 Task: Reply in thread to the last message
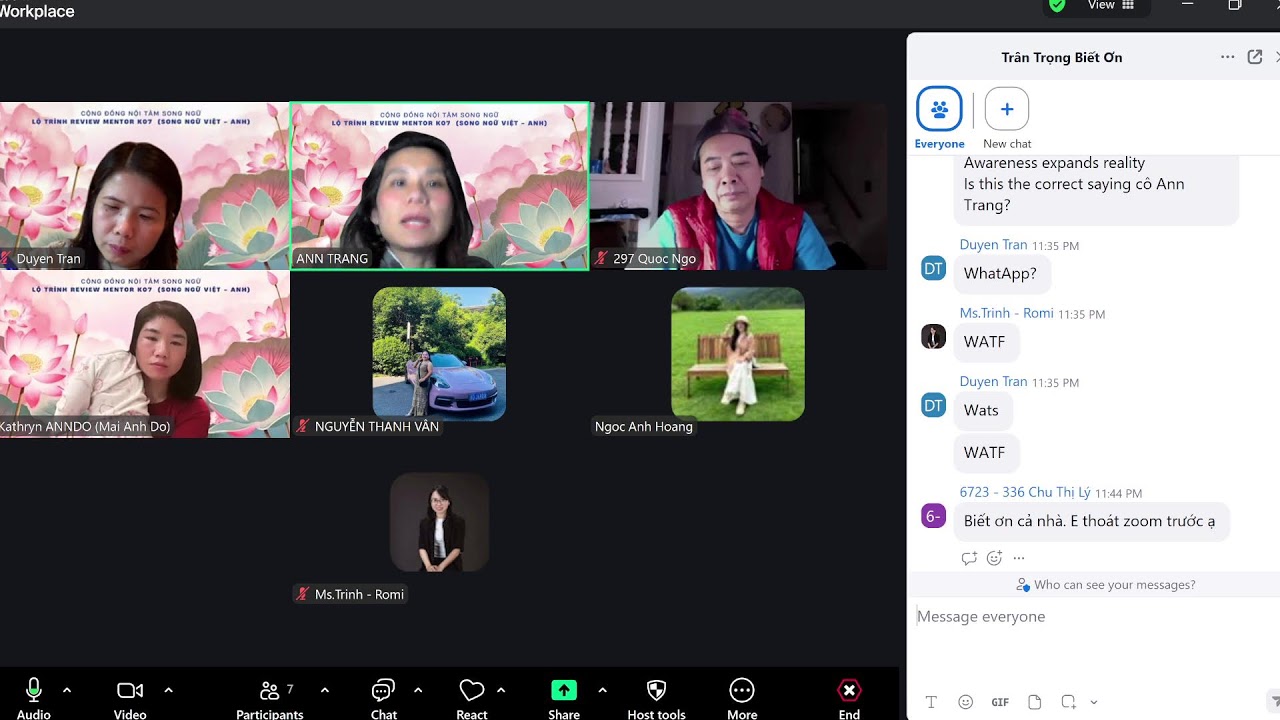(969, 559)
